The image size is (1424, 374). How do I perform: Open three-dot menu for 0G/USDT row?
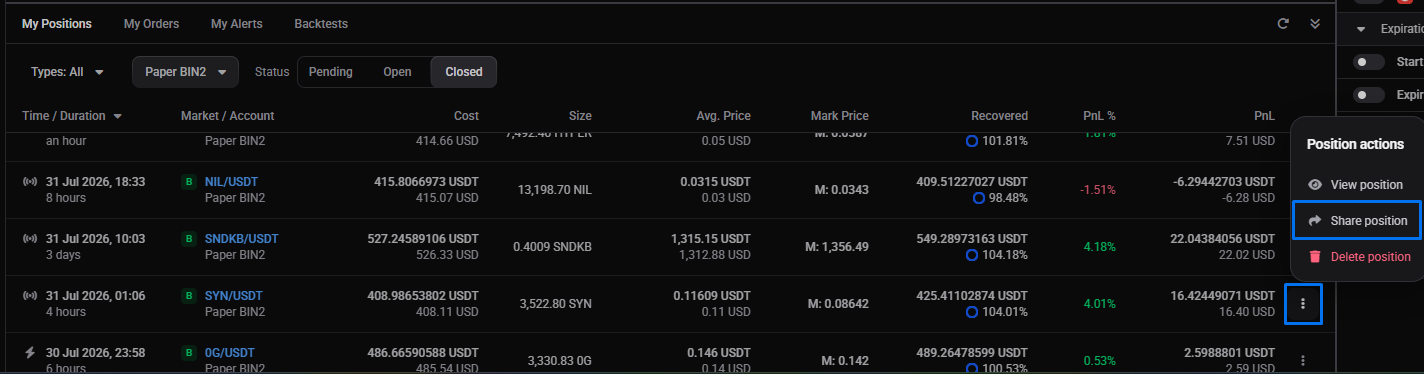pos(1303,360)
